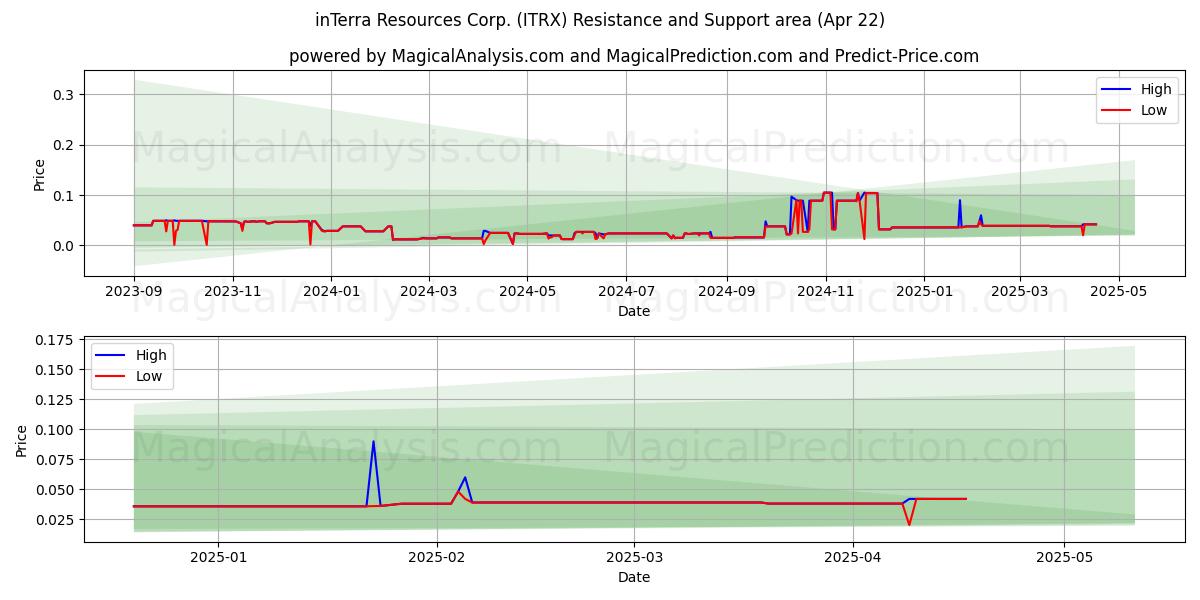Click 'Low' in the top chart legend
Viewport: 1200px width, 600px height.
pos(1154,110)
